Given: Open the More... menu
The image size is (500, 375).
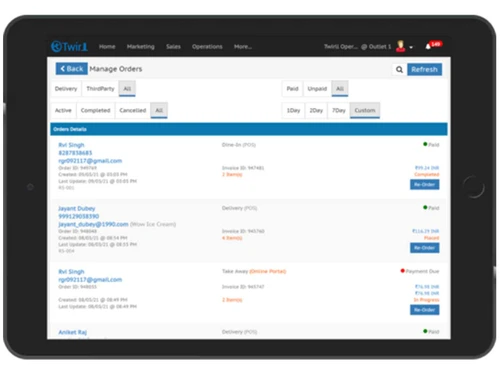Looking at the screenshot, I should tap(243, 47).
